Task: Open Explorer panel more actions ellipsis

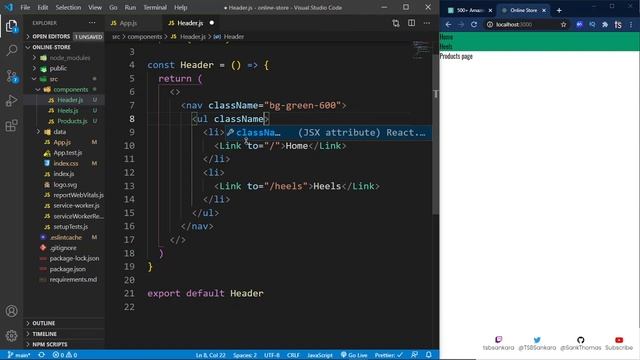Action: (x=92, y=23)
